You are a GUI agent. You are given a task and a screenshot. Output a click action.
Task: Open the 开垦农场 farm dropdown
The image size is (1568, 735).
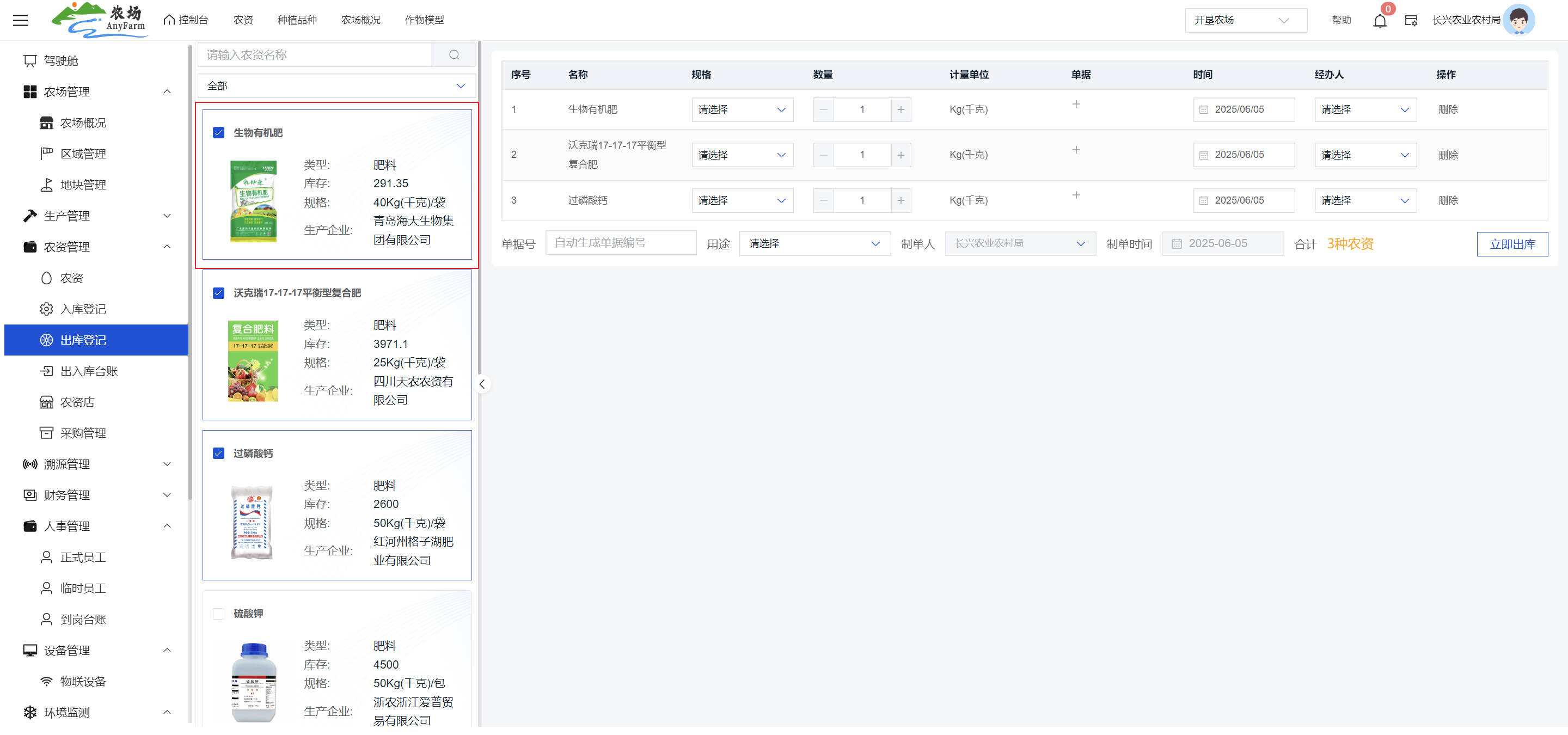pyautogui.click(x=1245, y=20)
